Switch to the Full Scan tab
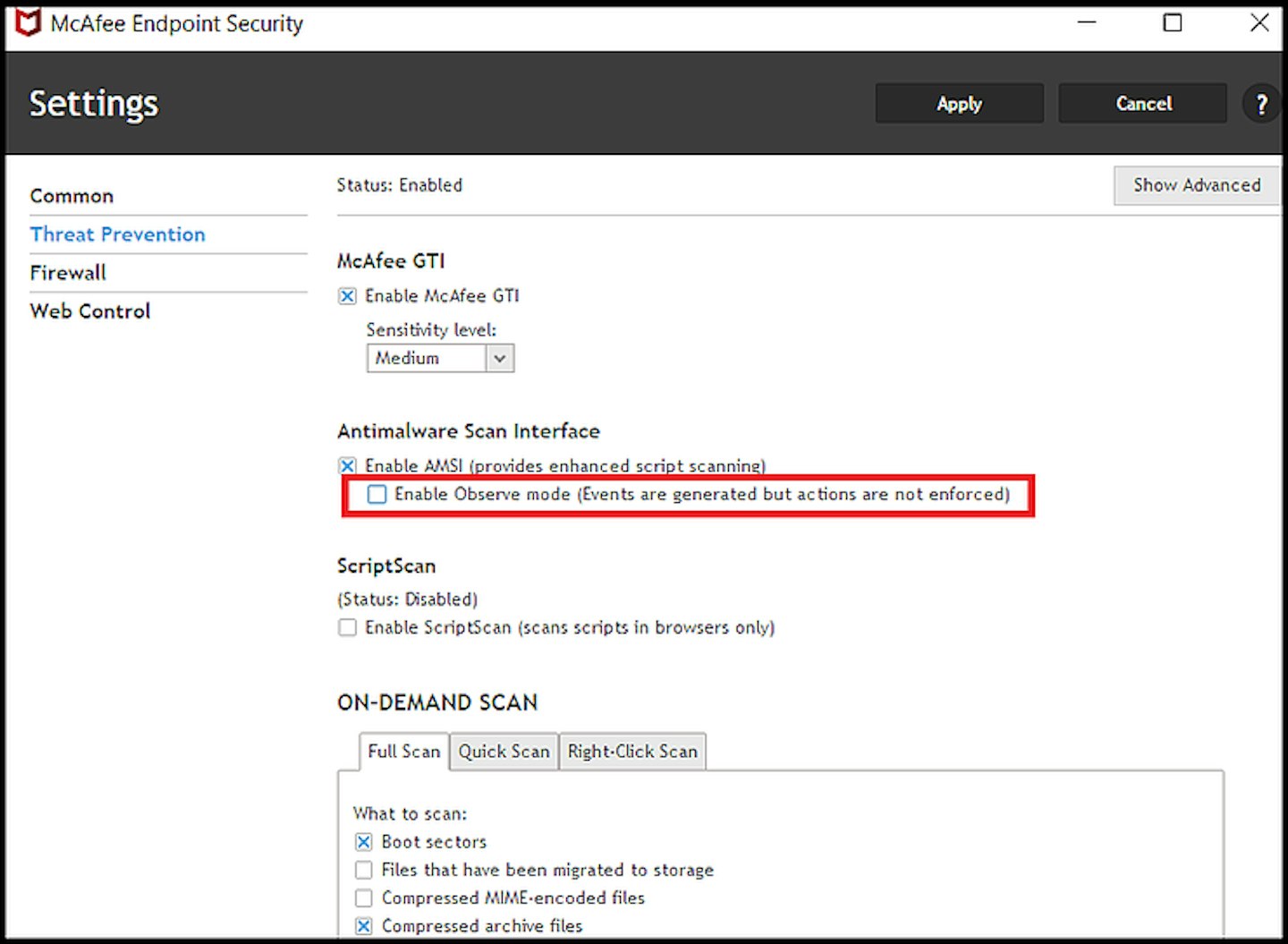This screenshot has height=944, width=1288. 403,752
